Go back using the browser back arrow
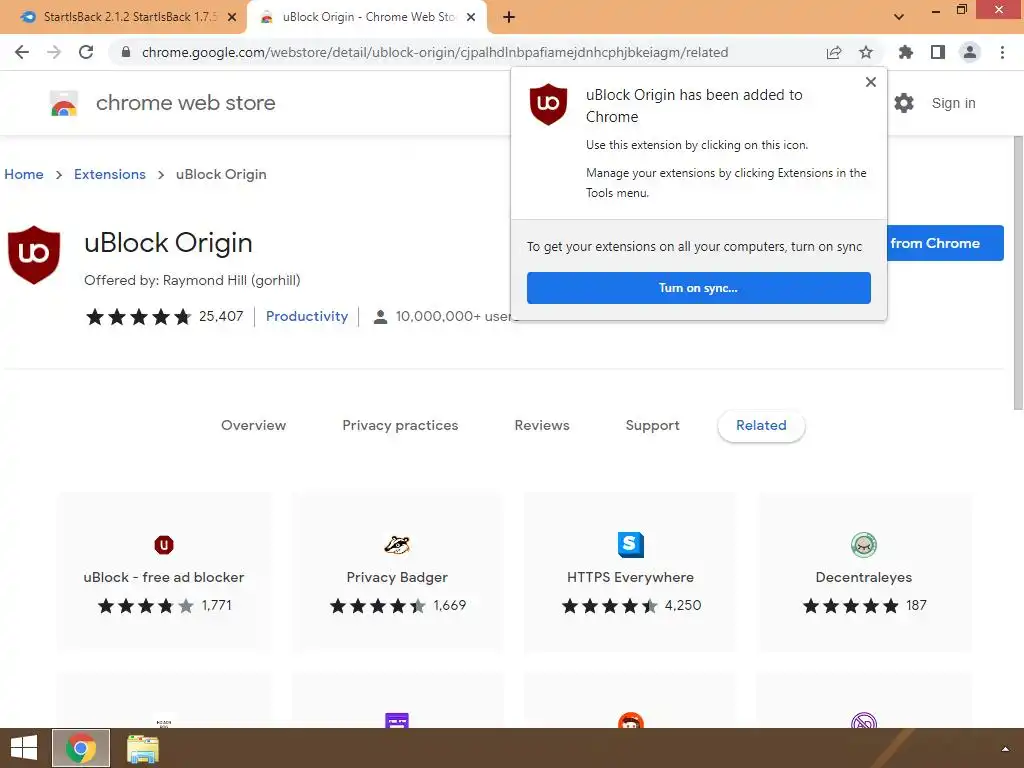 click(x=22, y=52)
